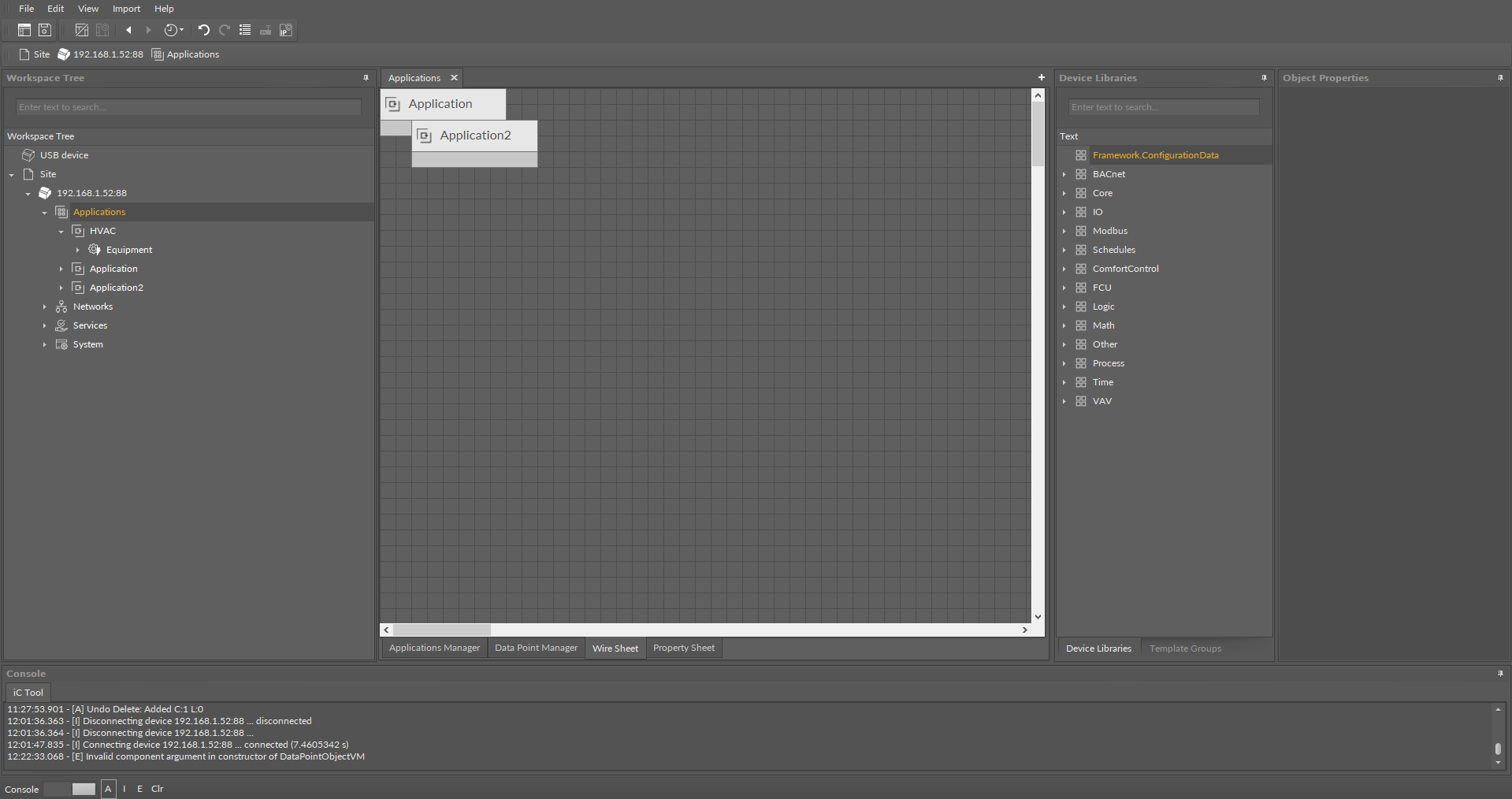Image resolution: width=1512 pixels, height=799 pixels.
Task: Expand the BACnet device library
Action: [1064, 174]
